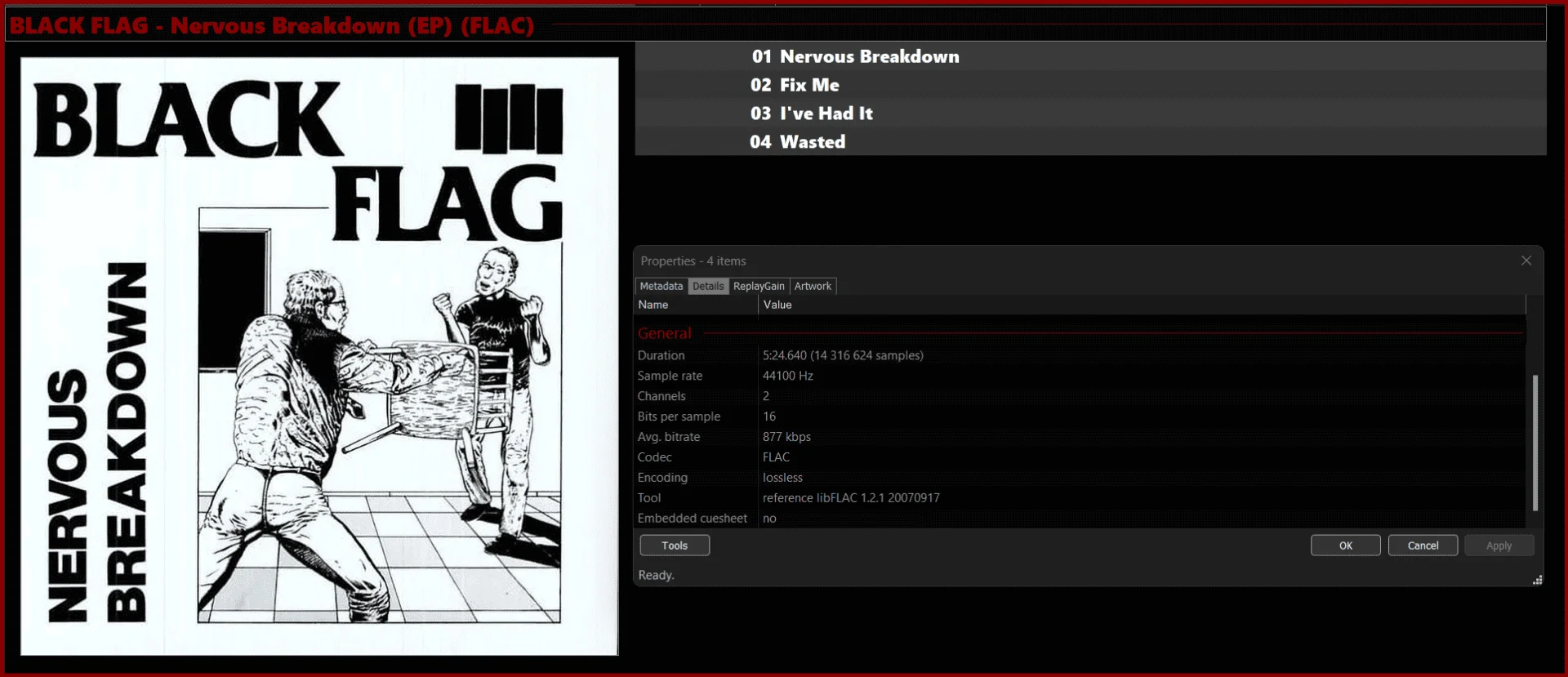This screenshot has height=677, width=1568.
Task: Select the Details tab
Action: pyautogui.click(x=708, y=286)
